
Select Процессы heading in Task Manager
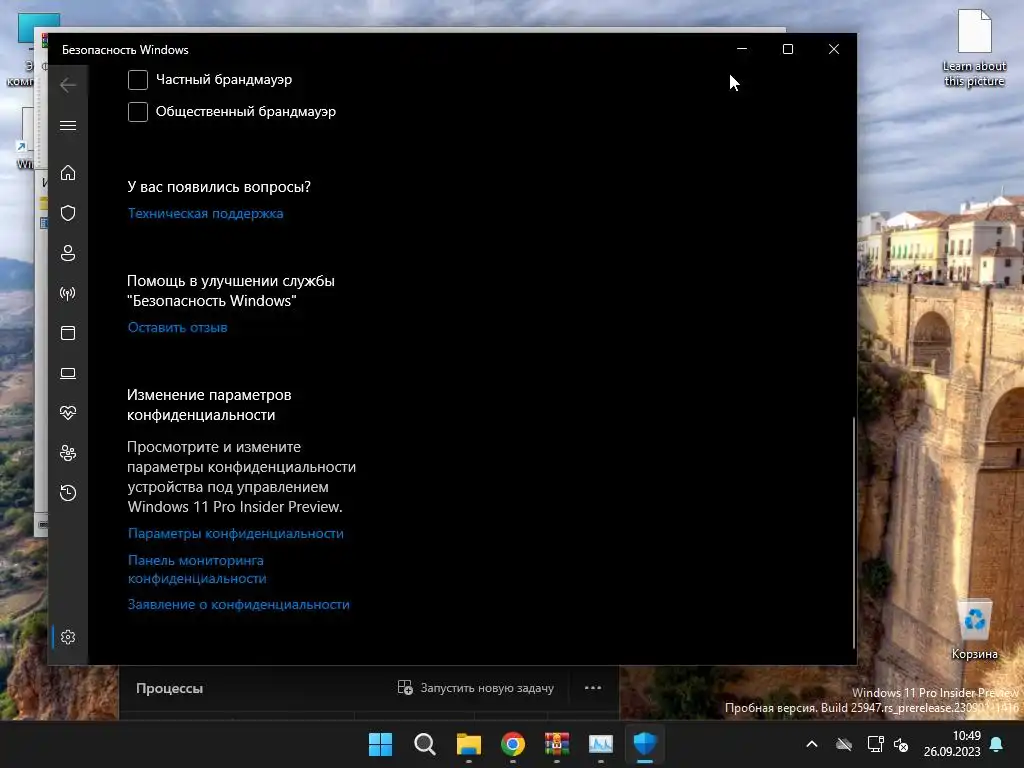click(x=170, y=688)
